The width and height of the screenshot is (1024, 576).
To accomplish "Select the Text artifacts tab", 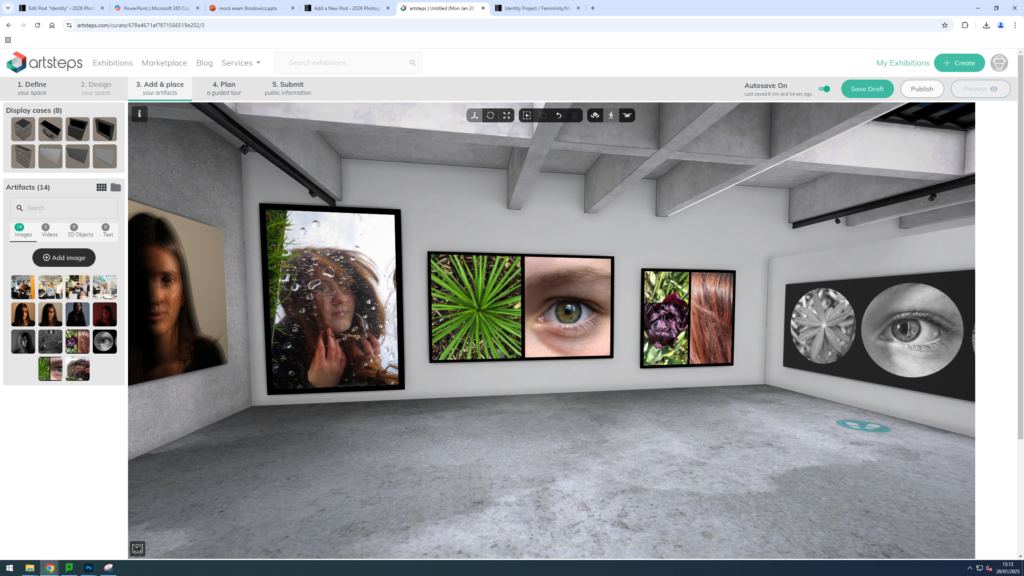I will [x=107, y=231].
